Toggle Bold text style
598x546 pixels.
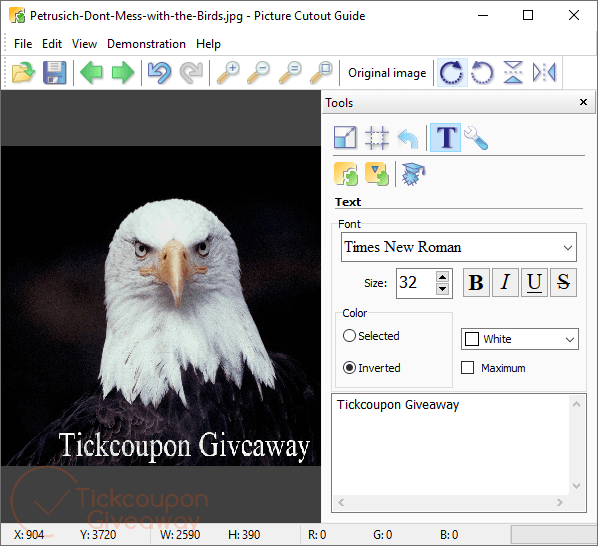476,283
